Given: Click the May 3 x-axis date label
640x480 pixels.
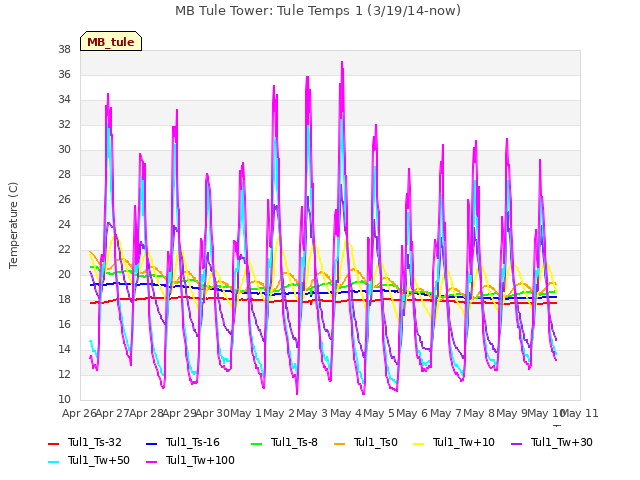Looking at the screenshot, I should click(312, 413).
